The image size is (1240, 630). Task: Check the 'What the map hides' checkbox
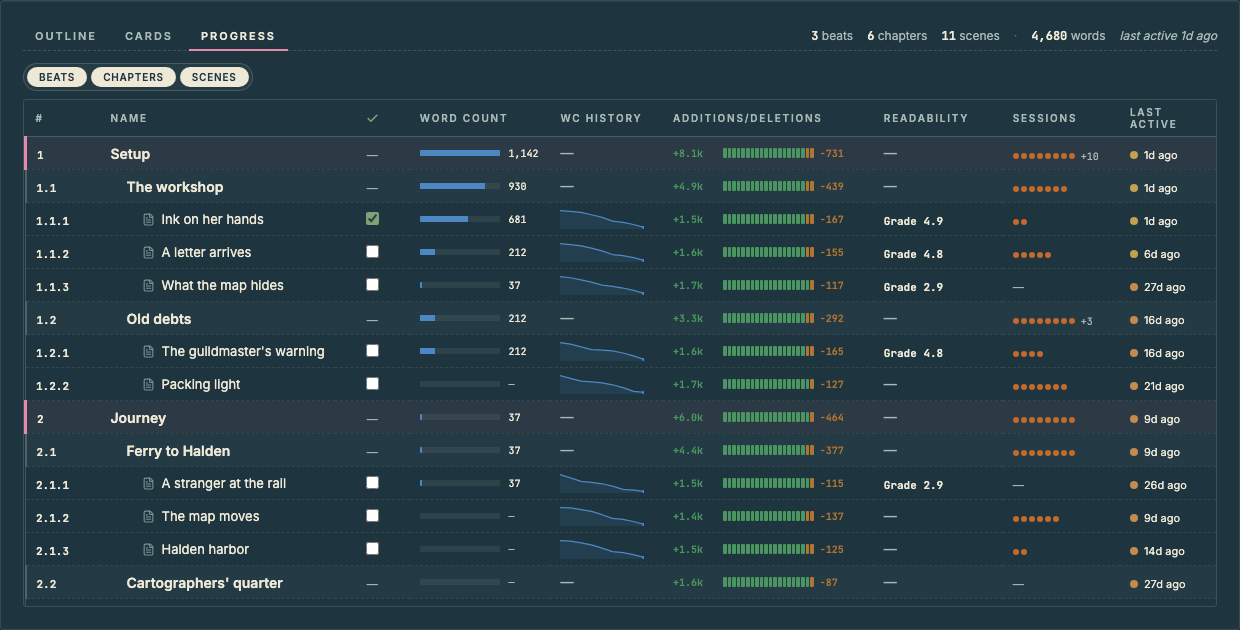(373, 285)
